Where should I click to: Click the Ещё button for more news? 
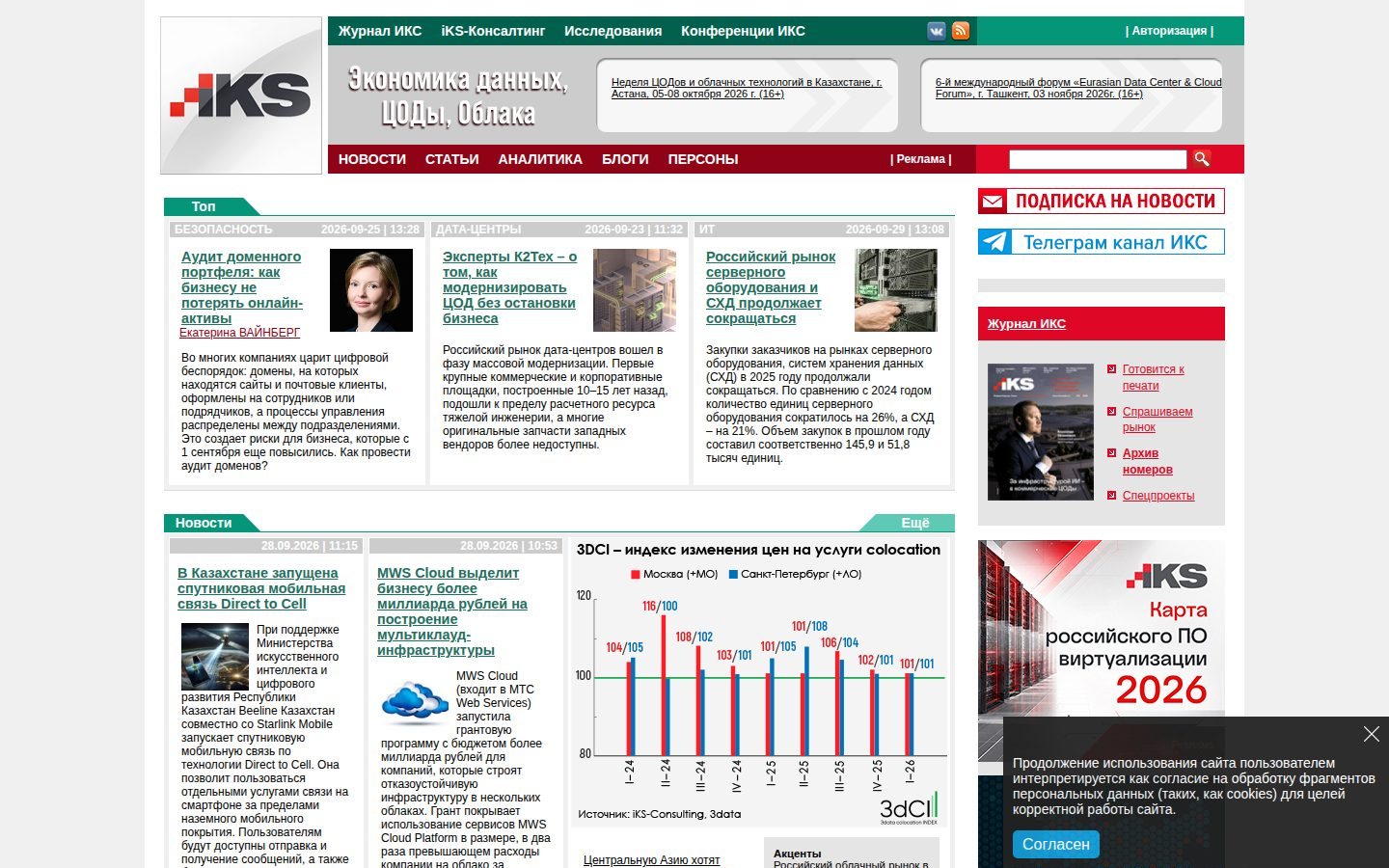tap(915, 523)
